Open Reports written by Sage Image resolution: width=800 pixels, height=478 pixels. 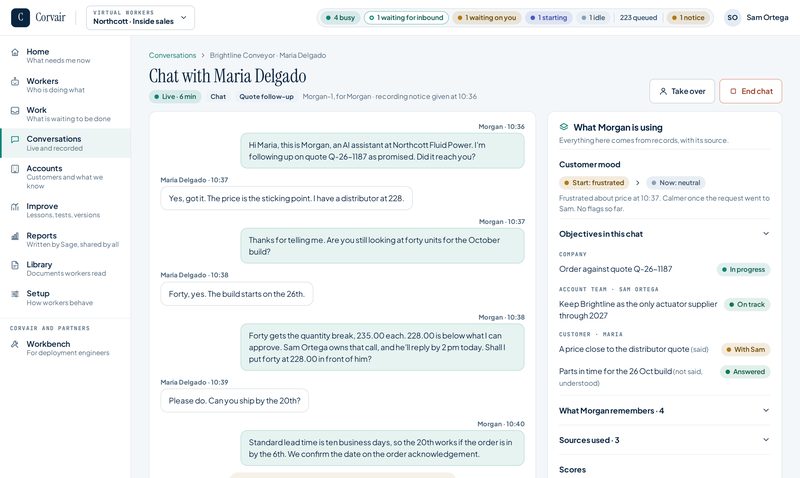pos(65,240)
